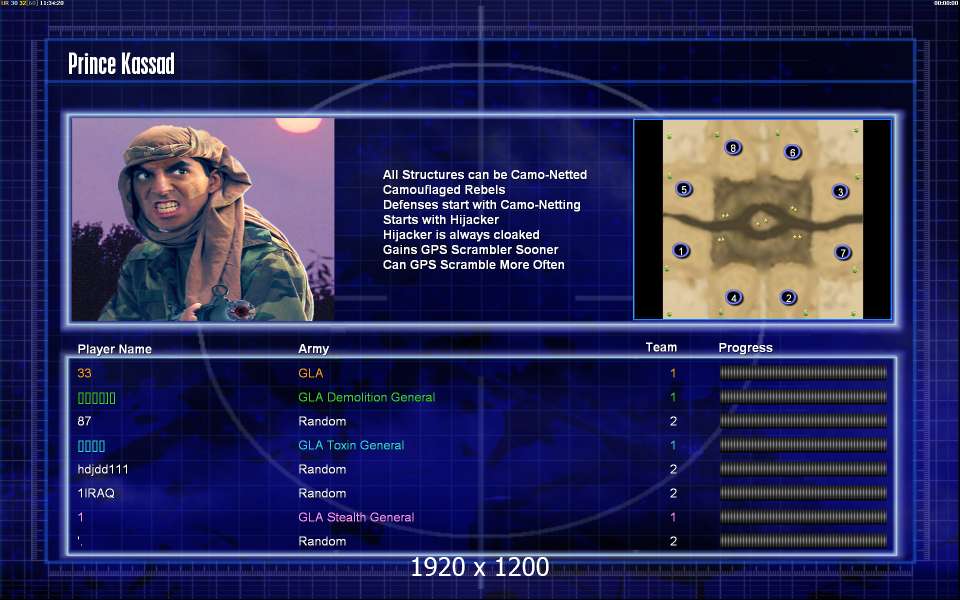The height and width of the screenshot is (600, 960).
Task: Click the progress bar for player 87
Action: tap(803, 421)
